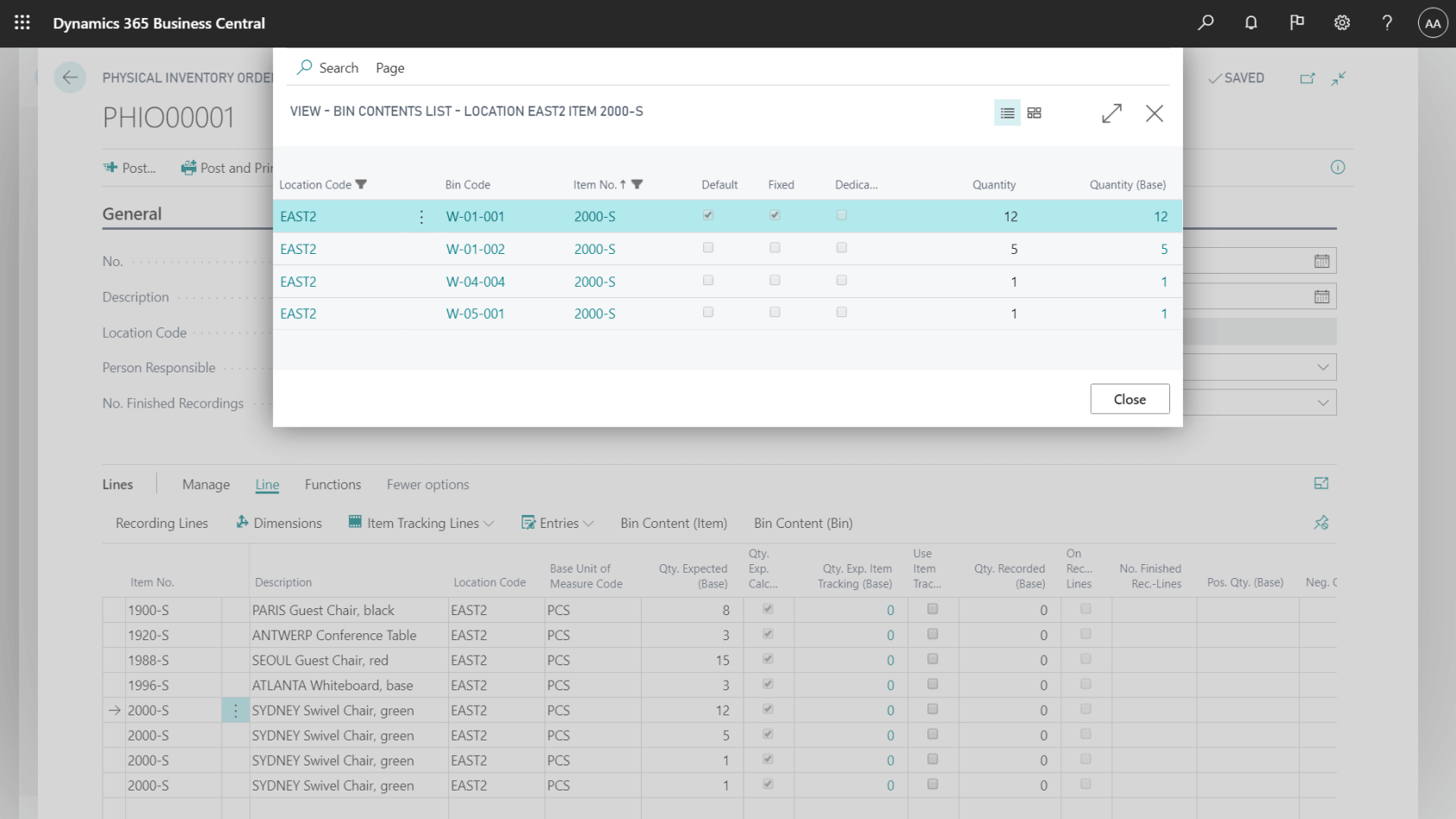Click Search in the dialog header

327,67
